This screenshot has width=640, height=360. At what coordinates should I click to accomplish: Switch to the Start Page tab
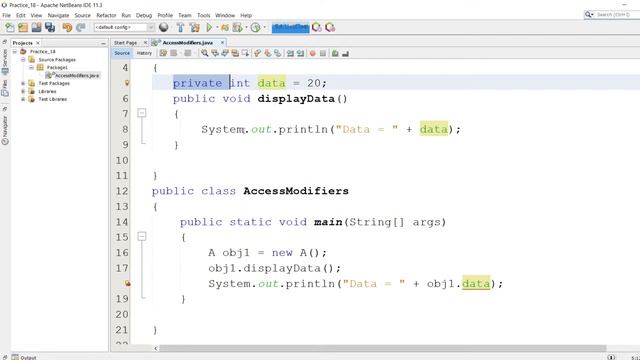125,42
